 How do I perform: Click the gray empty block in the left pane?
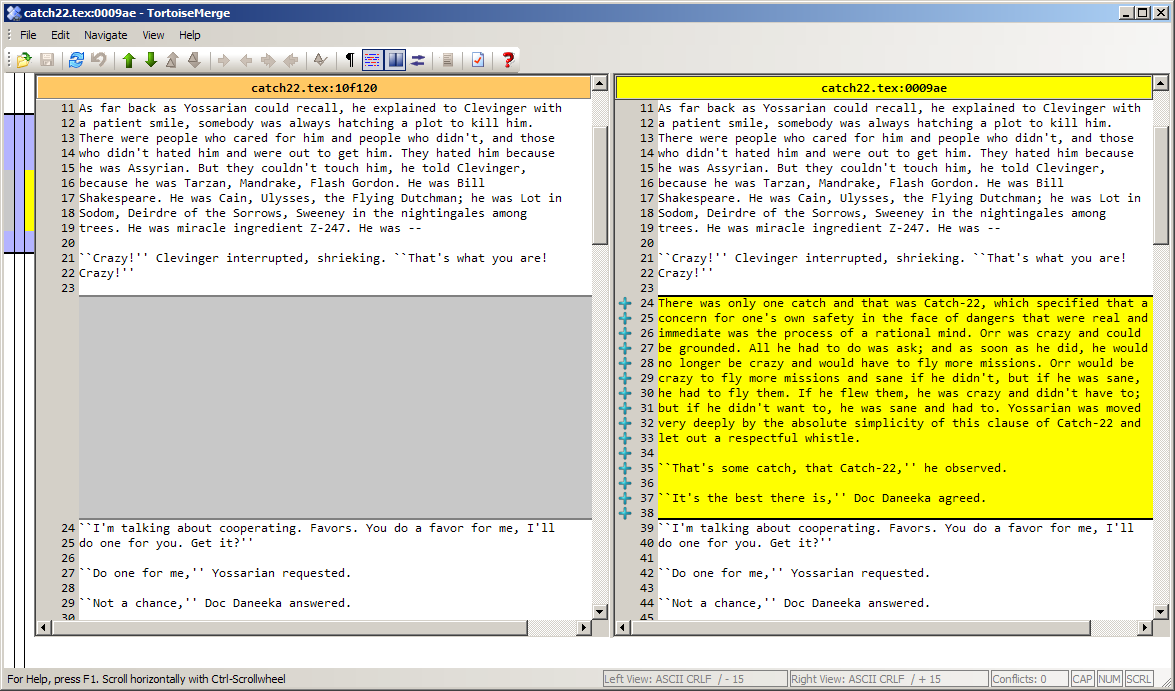[x=335, y=407]
